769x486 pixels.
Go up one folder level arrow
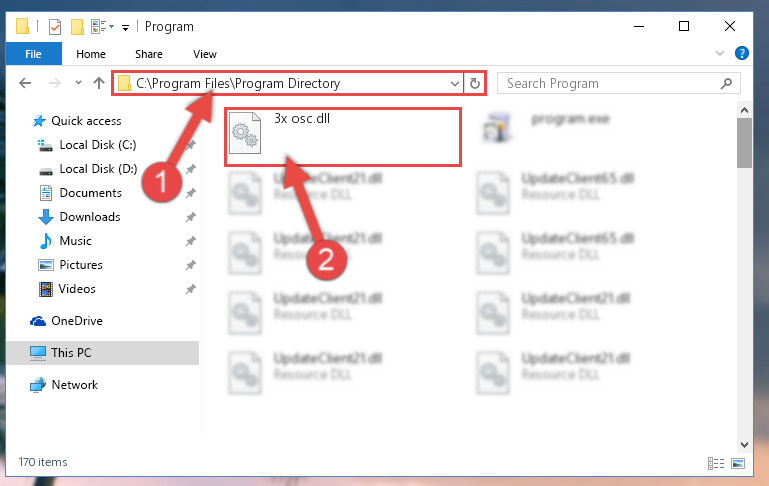click(99, 83)
